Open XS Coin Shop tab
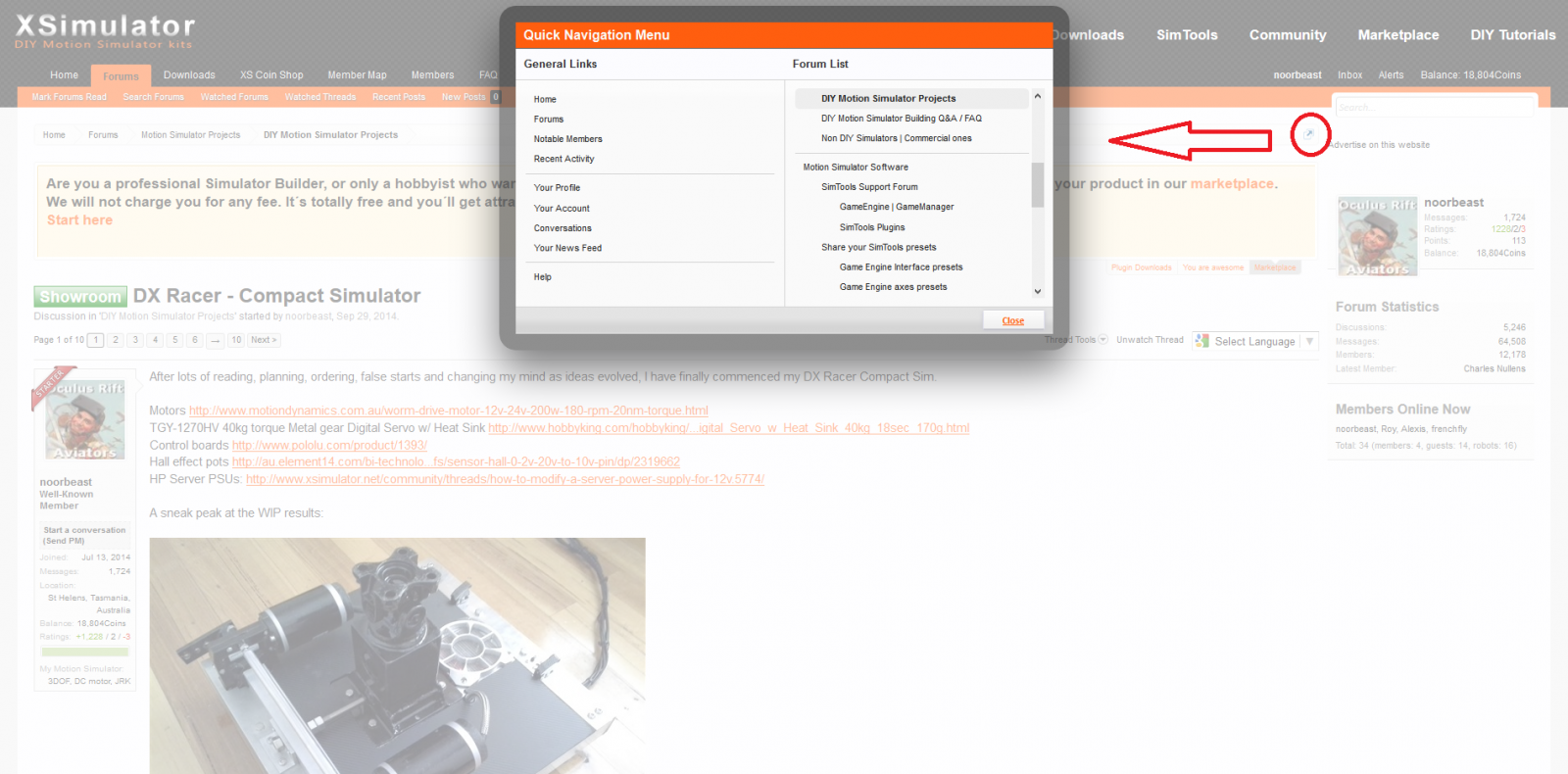This screenshot has height=774, width=1568. [271, 75]
